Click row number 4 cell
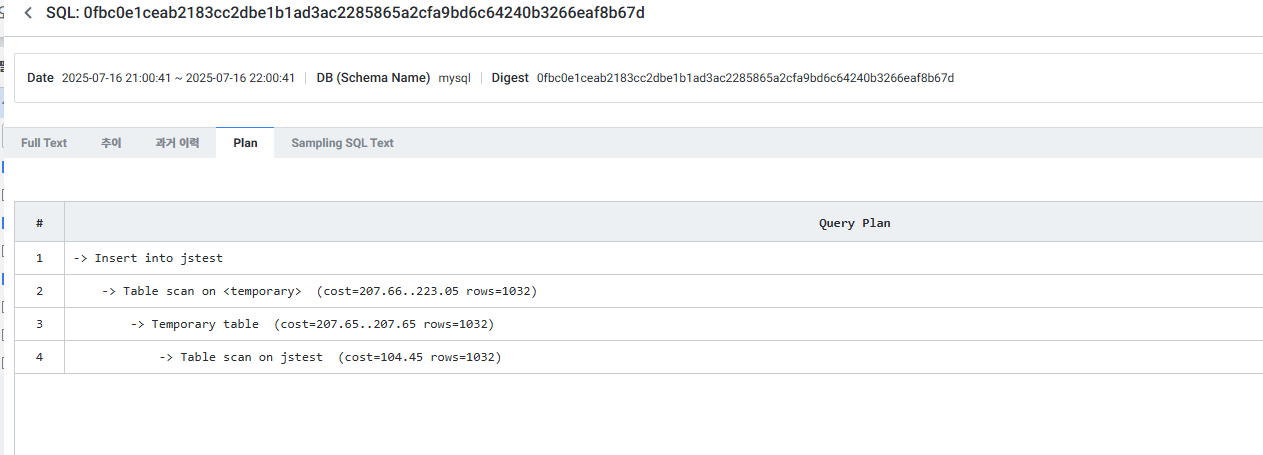The height and width of the screenshot is (455, 1263). (39, 357)
